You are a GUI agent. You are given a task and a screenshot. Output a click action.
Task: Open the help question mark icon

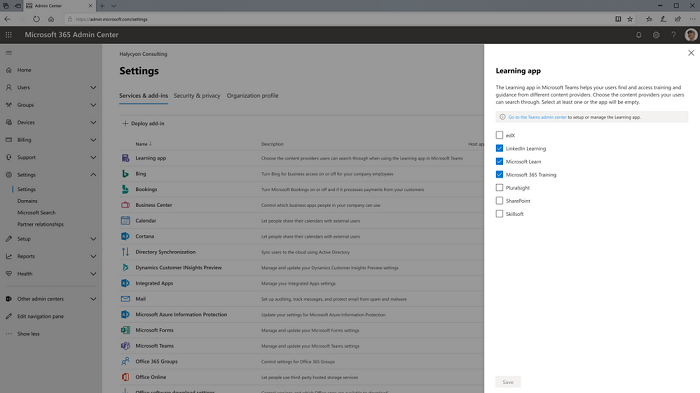point(673,35)
